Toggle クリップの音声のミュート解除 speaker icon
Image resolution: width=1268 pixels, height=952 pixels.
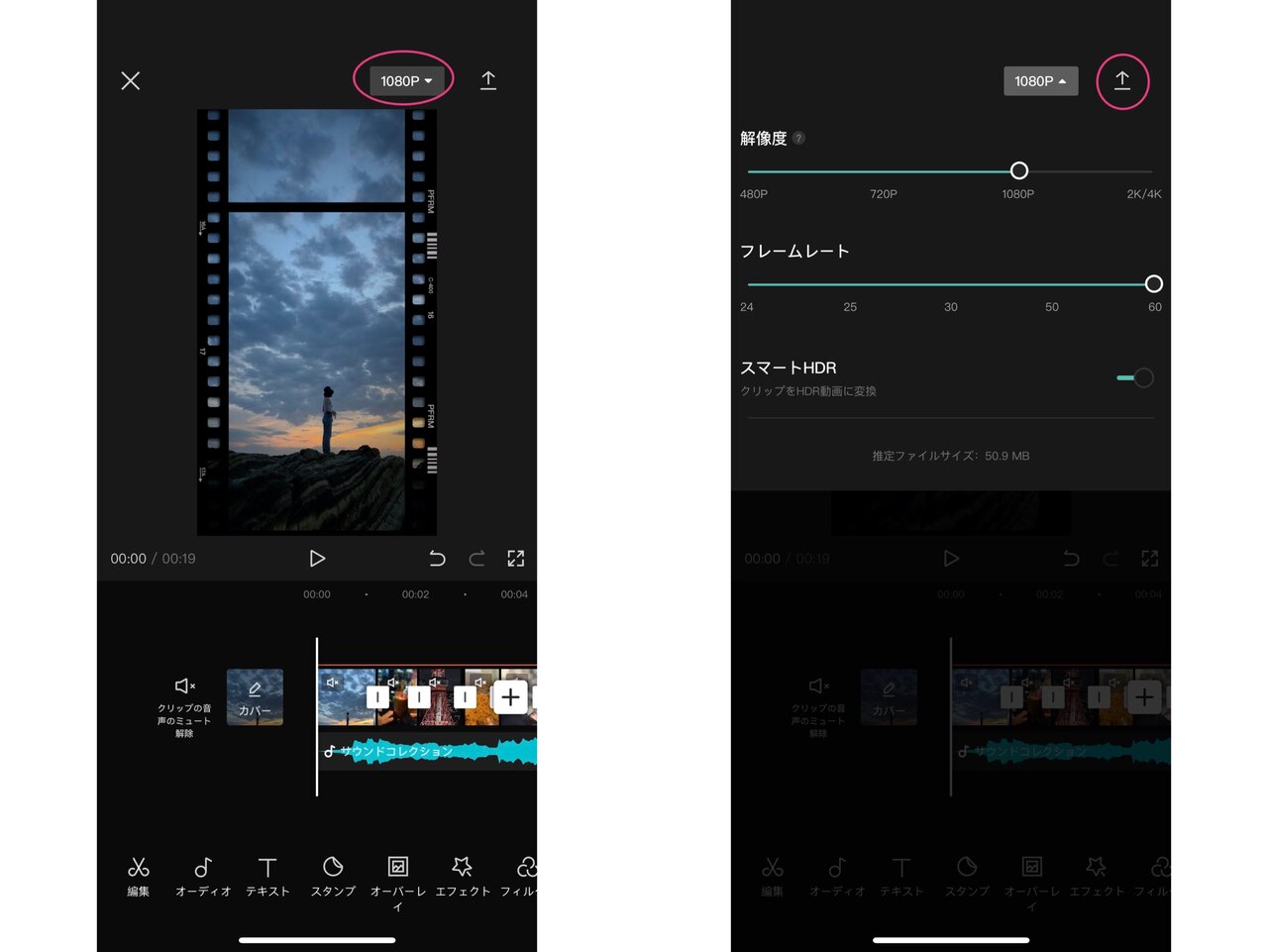[184, 686]
